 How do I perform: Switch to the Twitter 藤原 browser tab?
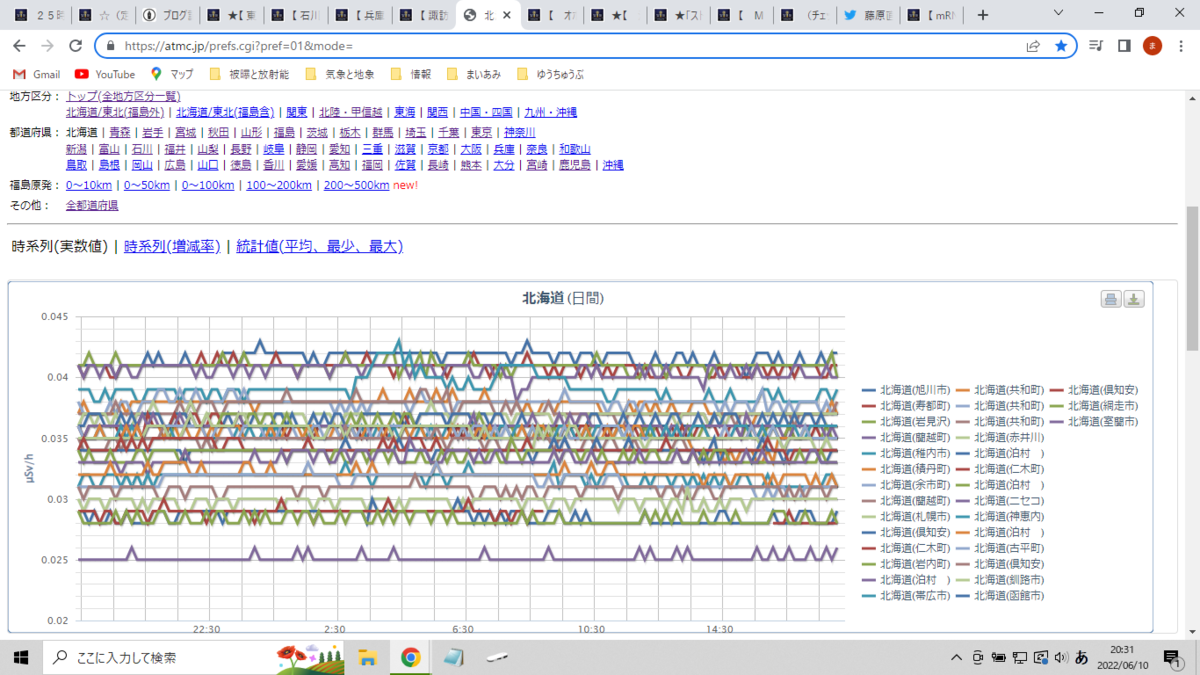point(869,15)
